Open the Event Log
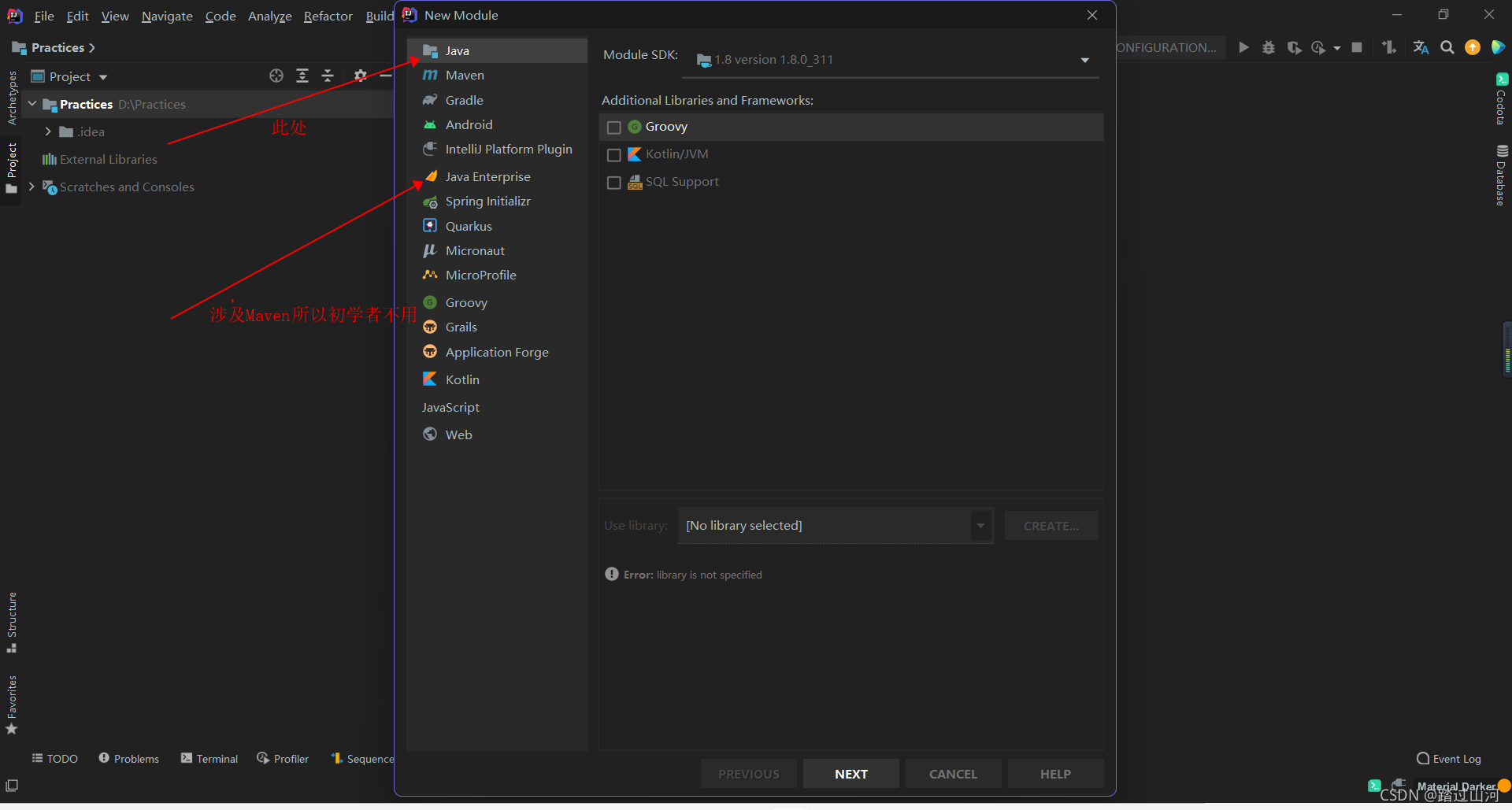The height and width of the screenshot is (810, 1512). (x=1449, y=759)
